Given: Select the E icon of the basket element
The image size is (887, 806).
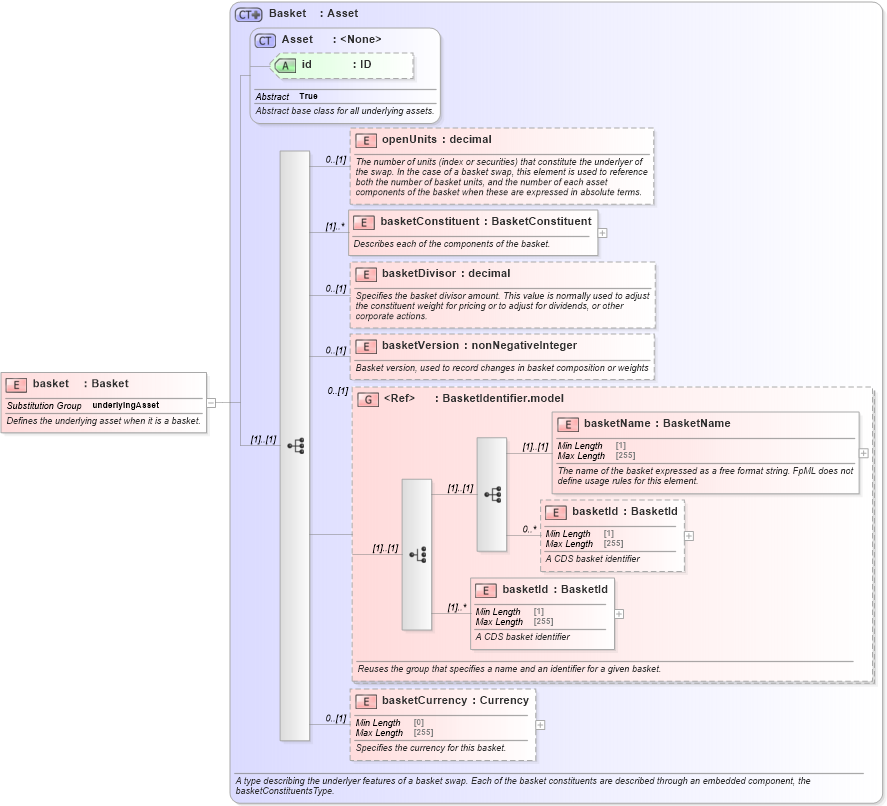Looking at the screenshot, I should [16, 383].
